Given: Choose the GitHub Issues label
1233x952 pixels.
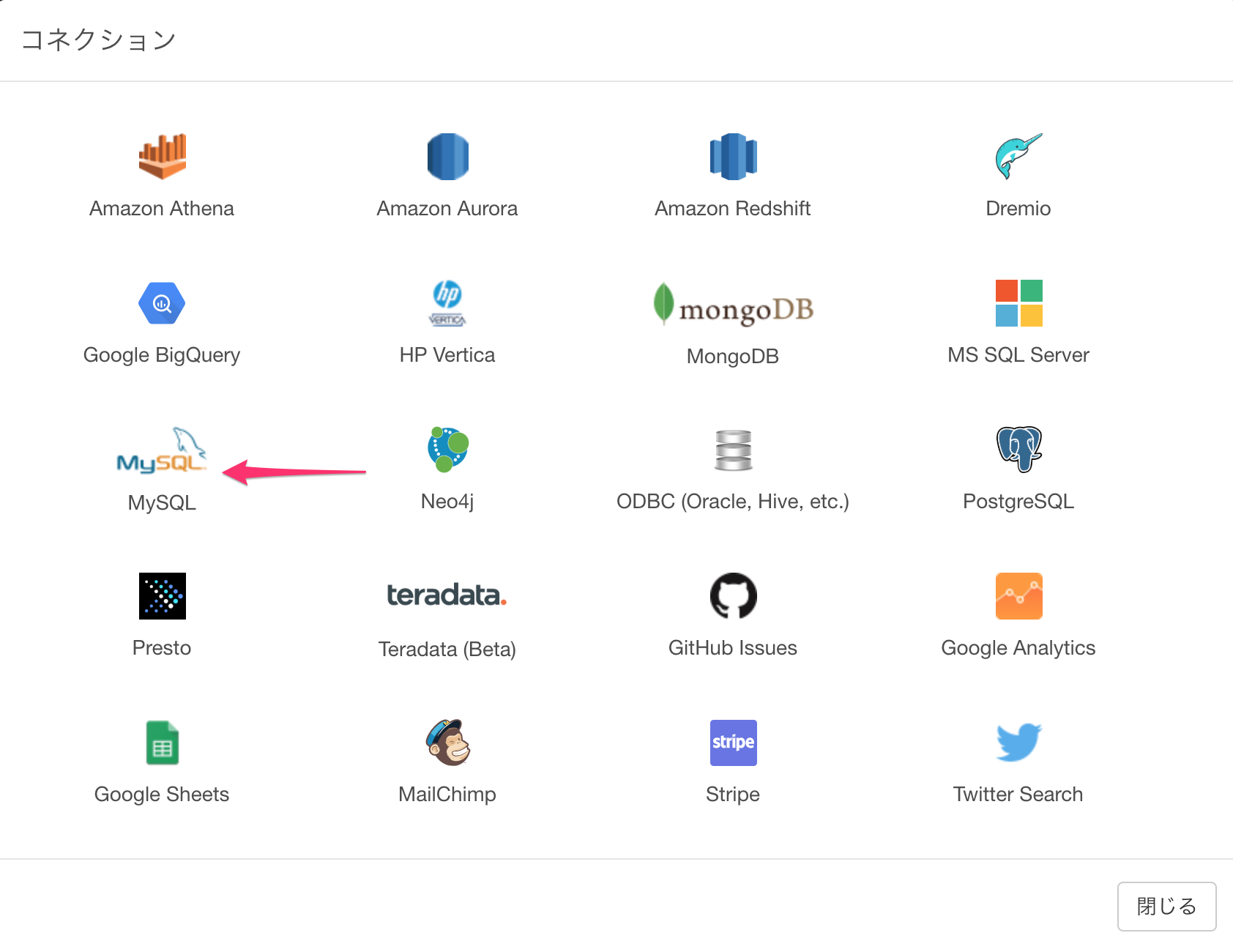Looking at the screenshot, I should click(733, 648).
